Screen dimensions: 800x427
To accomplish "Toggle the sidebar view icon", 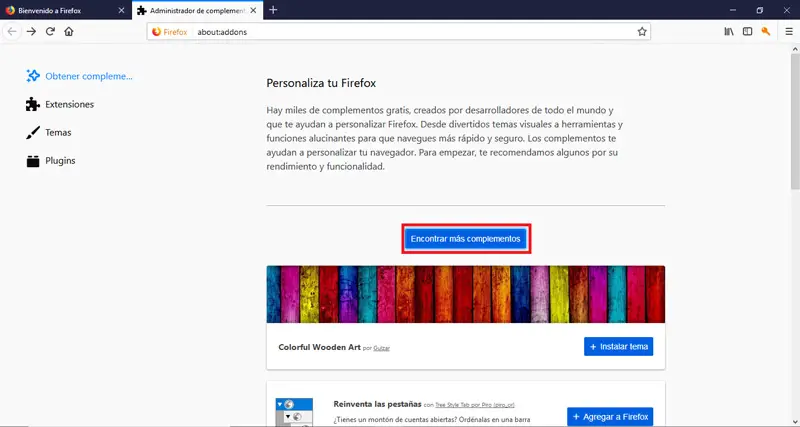I will tap(747, 32).
